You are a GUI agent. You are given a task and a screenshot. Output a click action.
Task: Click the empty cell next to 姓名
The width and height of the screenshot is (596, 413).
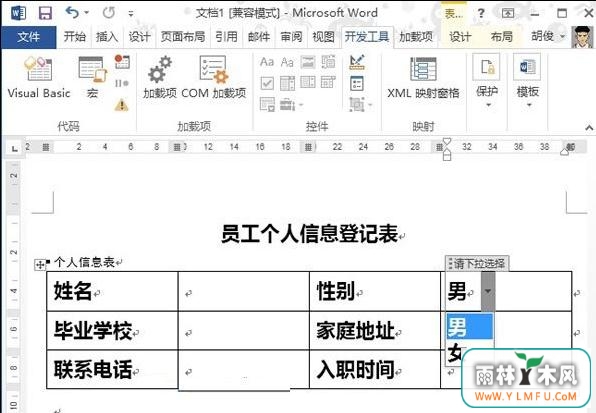(244, 291)
